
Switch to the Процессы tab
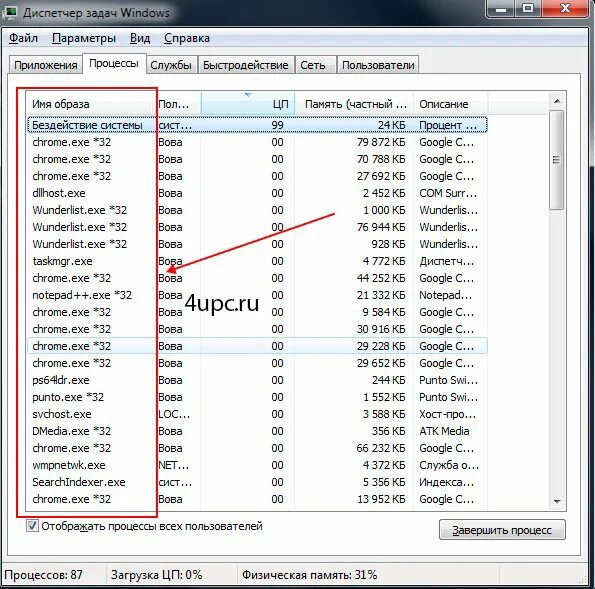point(114,63)
